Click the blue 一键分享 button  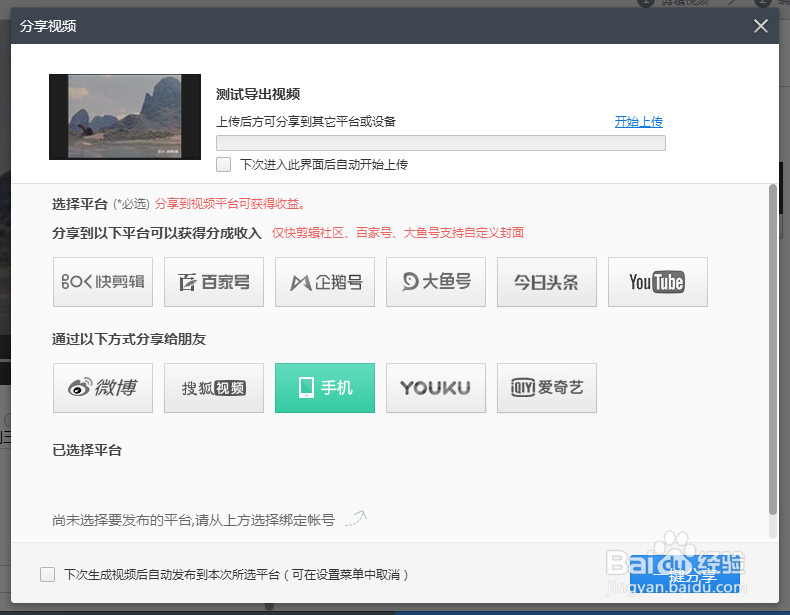point(685,574)
